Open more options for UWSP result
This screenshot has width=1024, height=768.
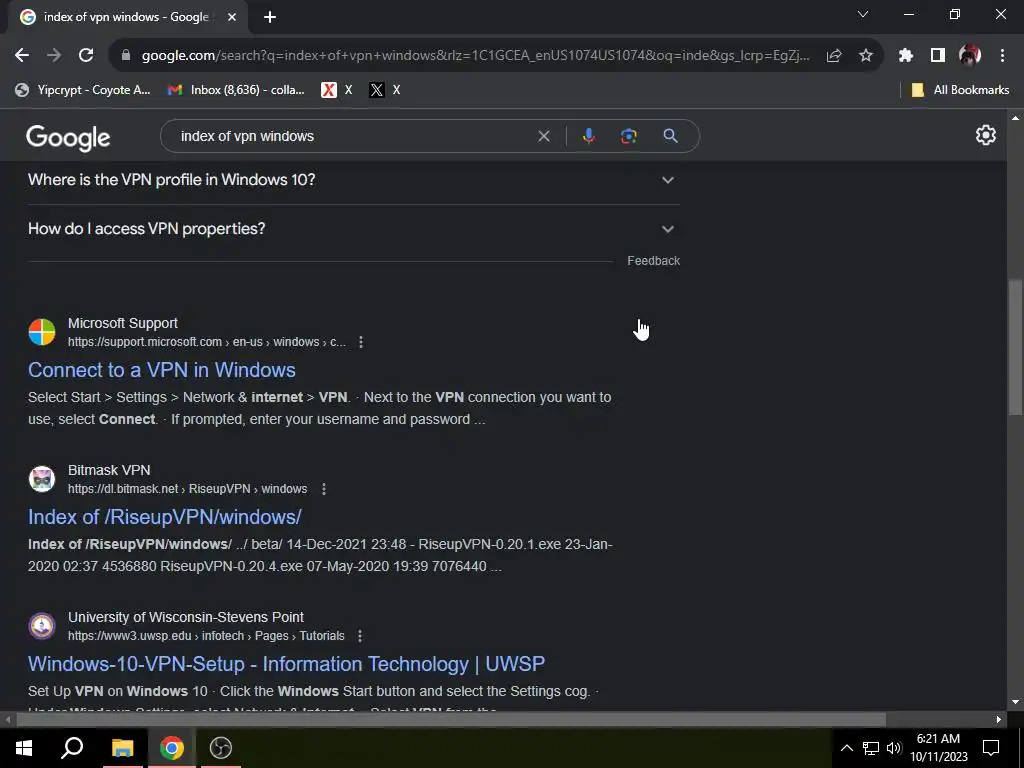360,635
